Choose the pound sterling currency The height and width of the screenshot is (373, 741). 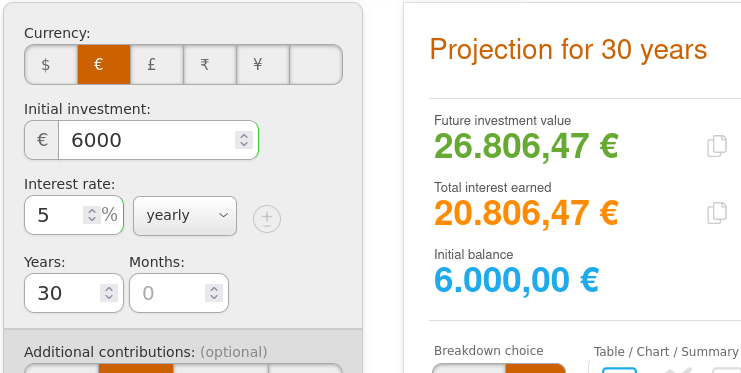[x=157, y=65]
